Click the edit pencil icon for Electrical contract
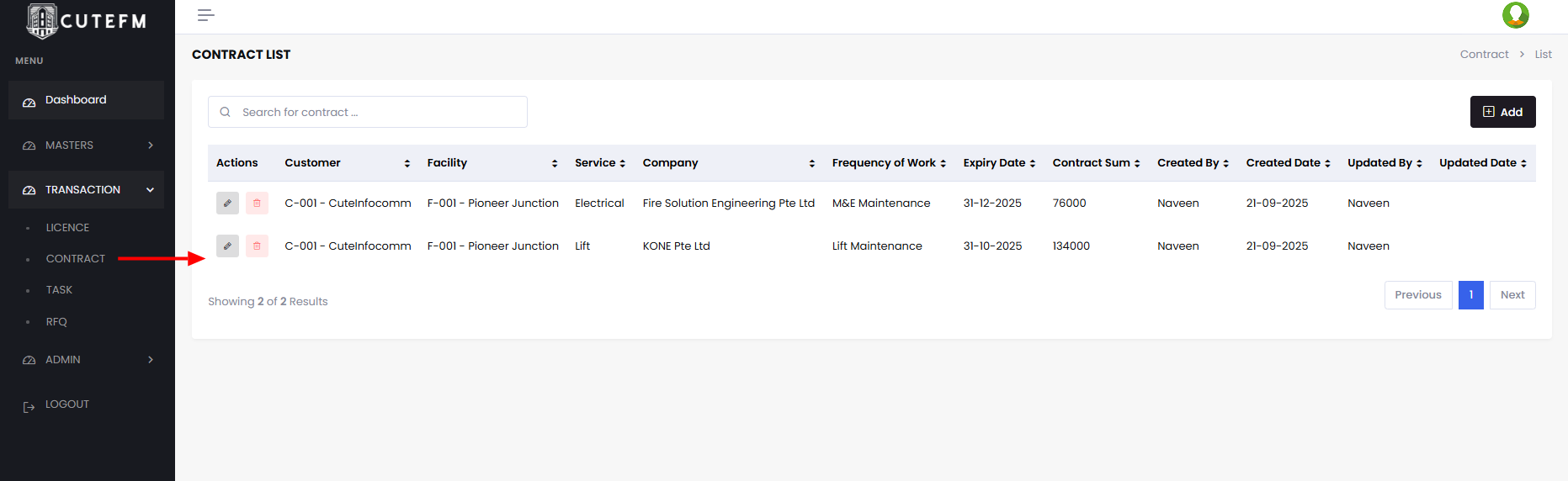Image resolution: width=1568 pixels, height=481 pixels. [x=227, y=203]
